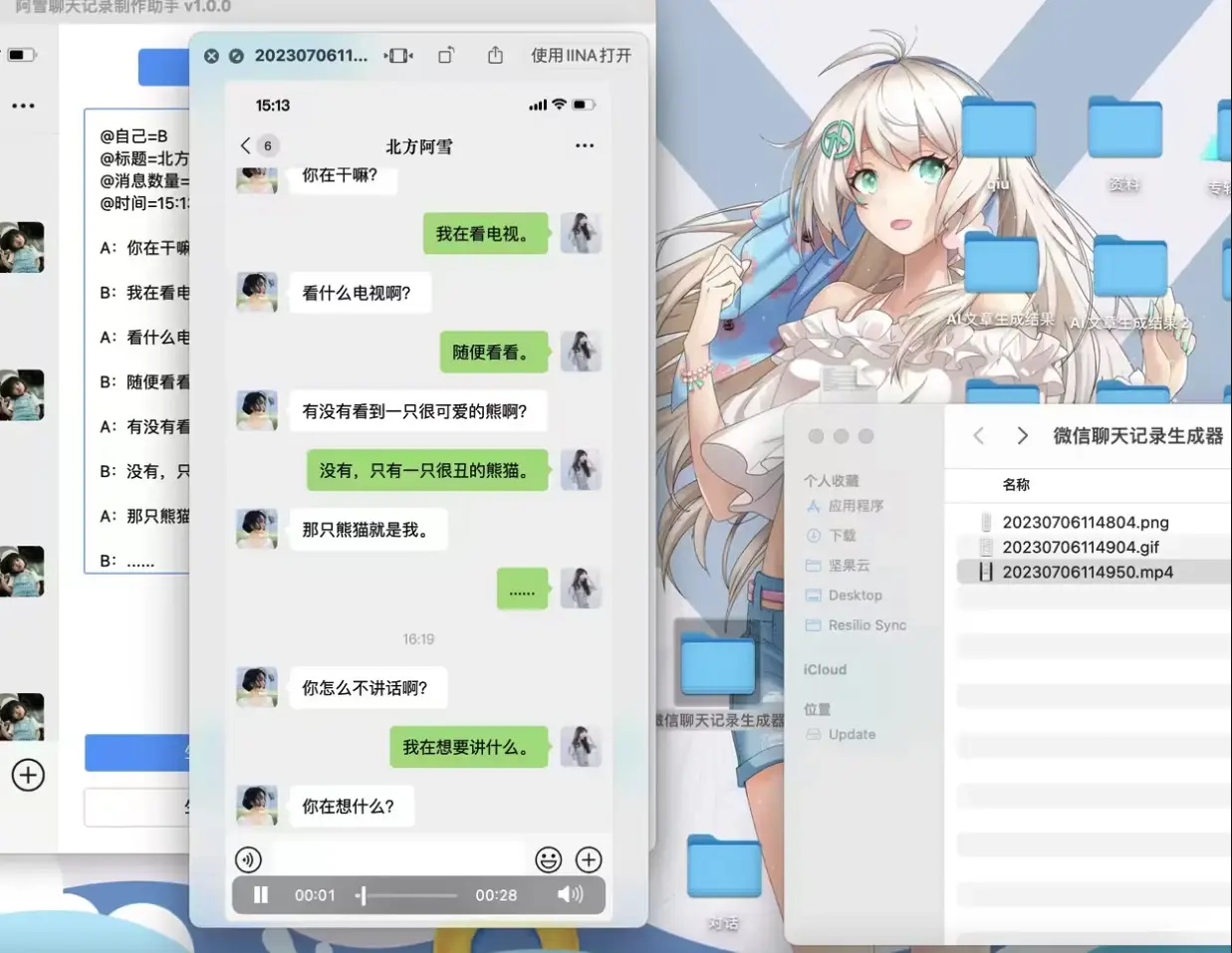The width and height of the screenshot is (1232, 953).
Task: Click the avatar beside 看什么电视啊?
Action: 257,292
